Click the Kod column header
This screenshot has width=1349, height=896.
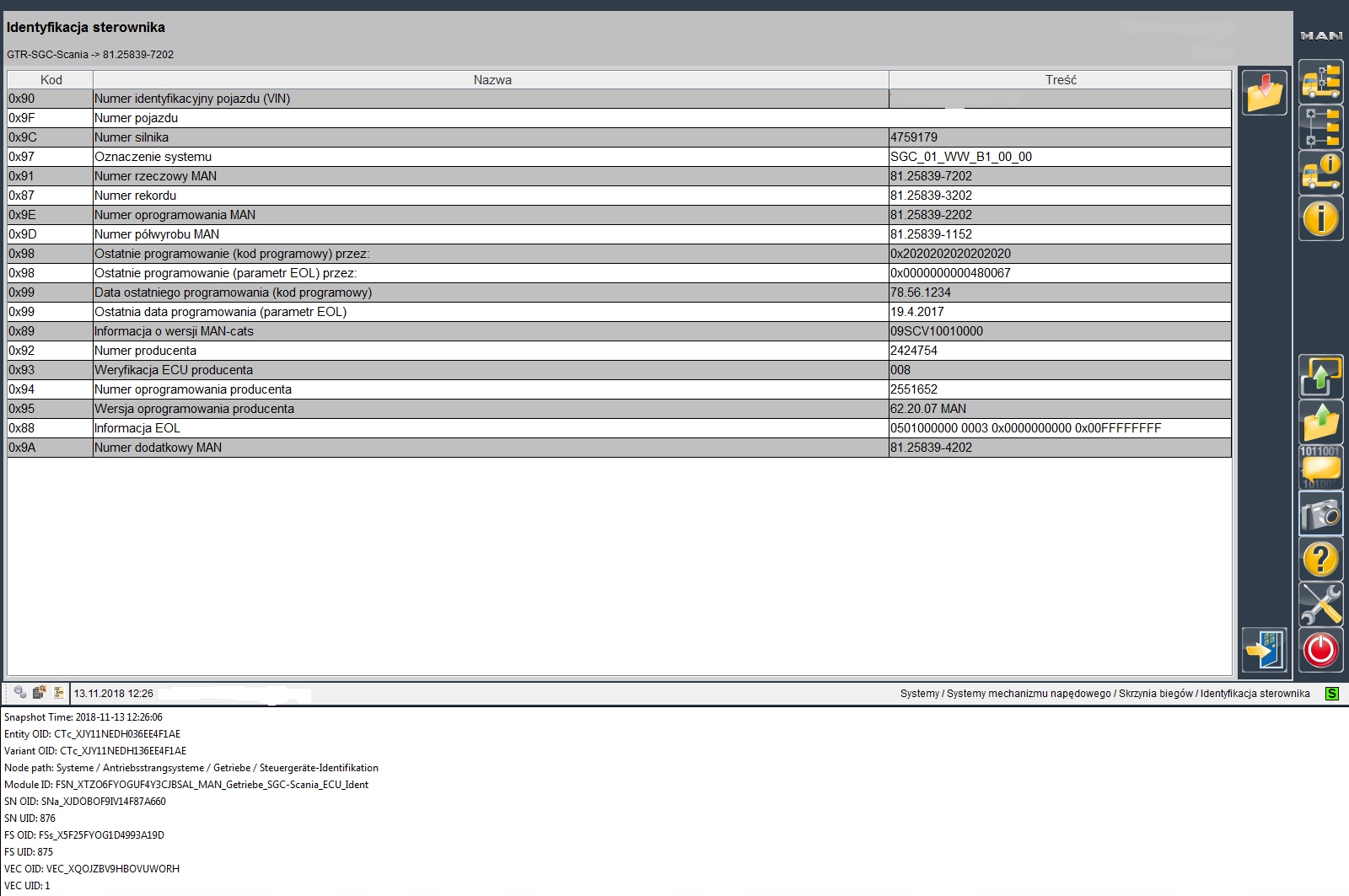click(51, 80)
